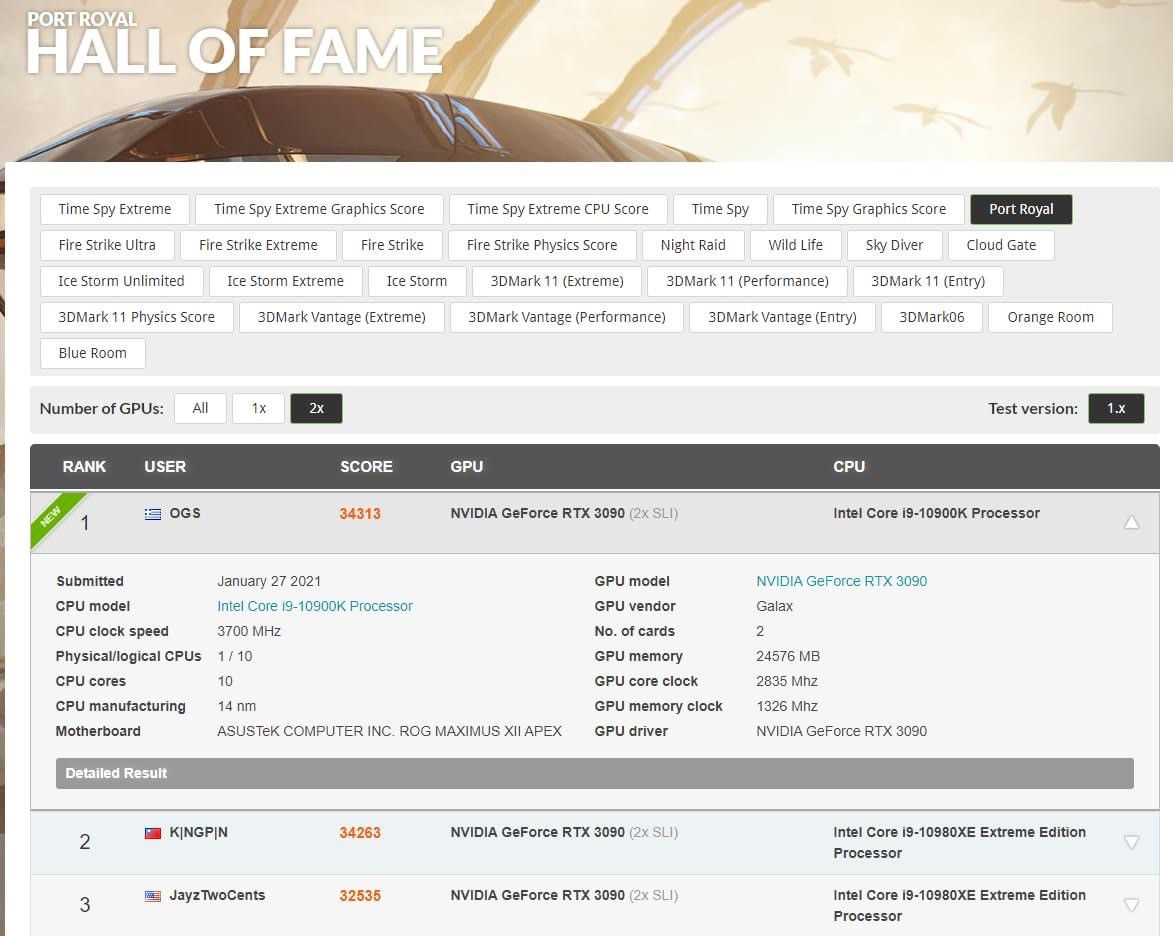Open Time Spy Extreme CPU Score tab

(558, 209)
